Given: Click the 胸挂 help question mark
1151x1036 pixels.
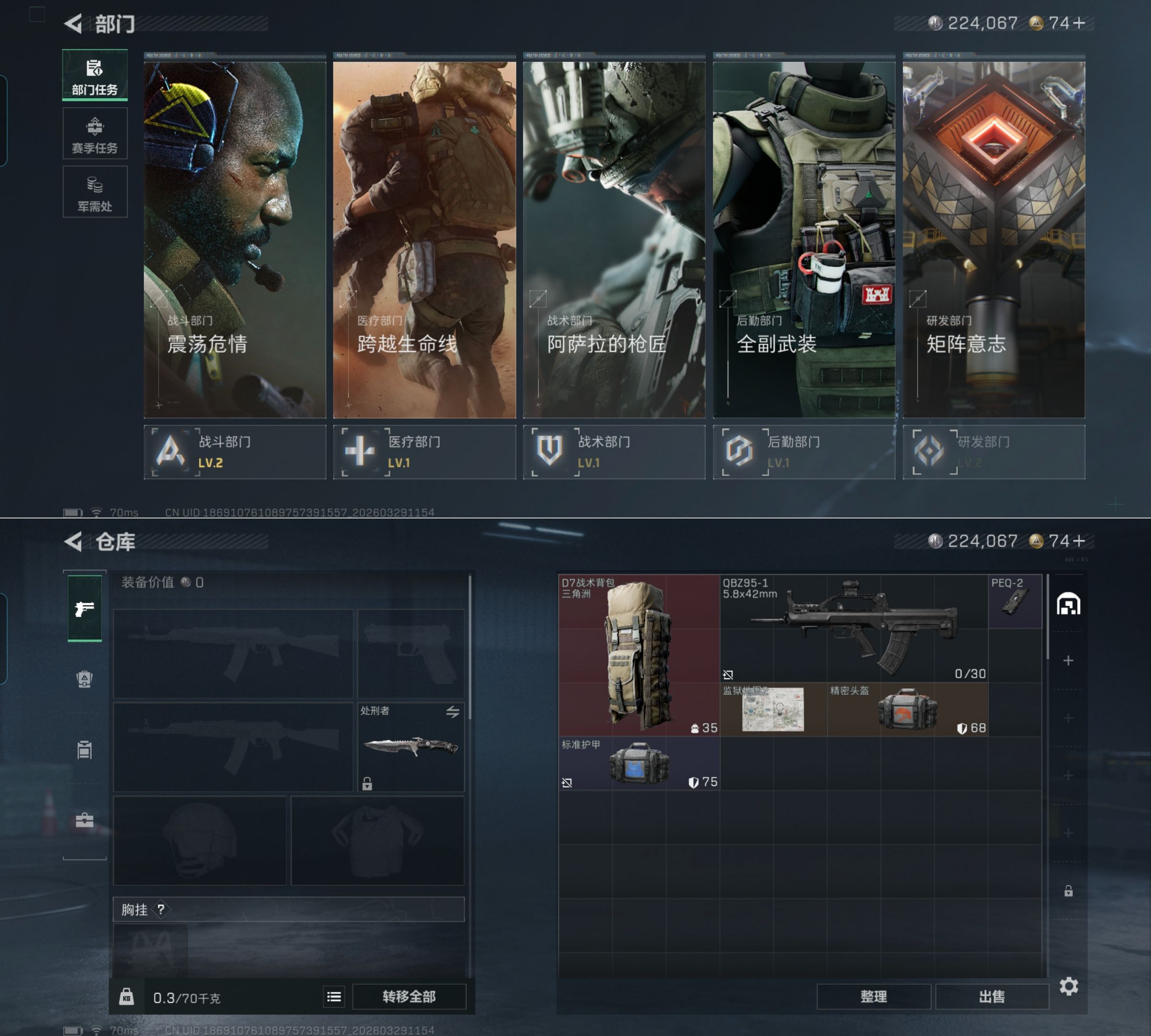Looking at the screenshot, I should point(161,909).
